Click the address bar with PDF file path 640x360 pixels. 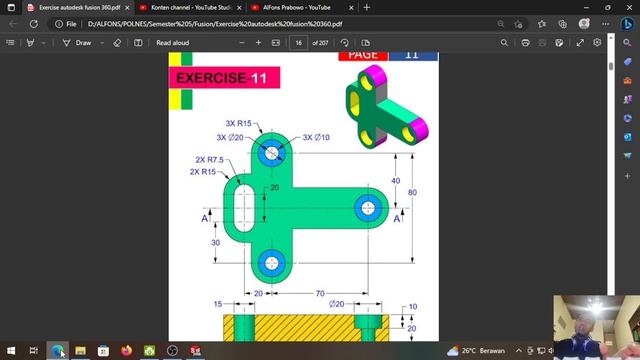[215, 24]
